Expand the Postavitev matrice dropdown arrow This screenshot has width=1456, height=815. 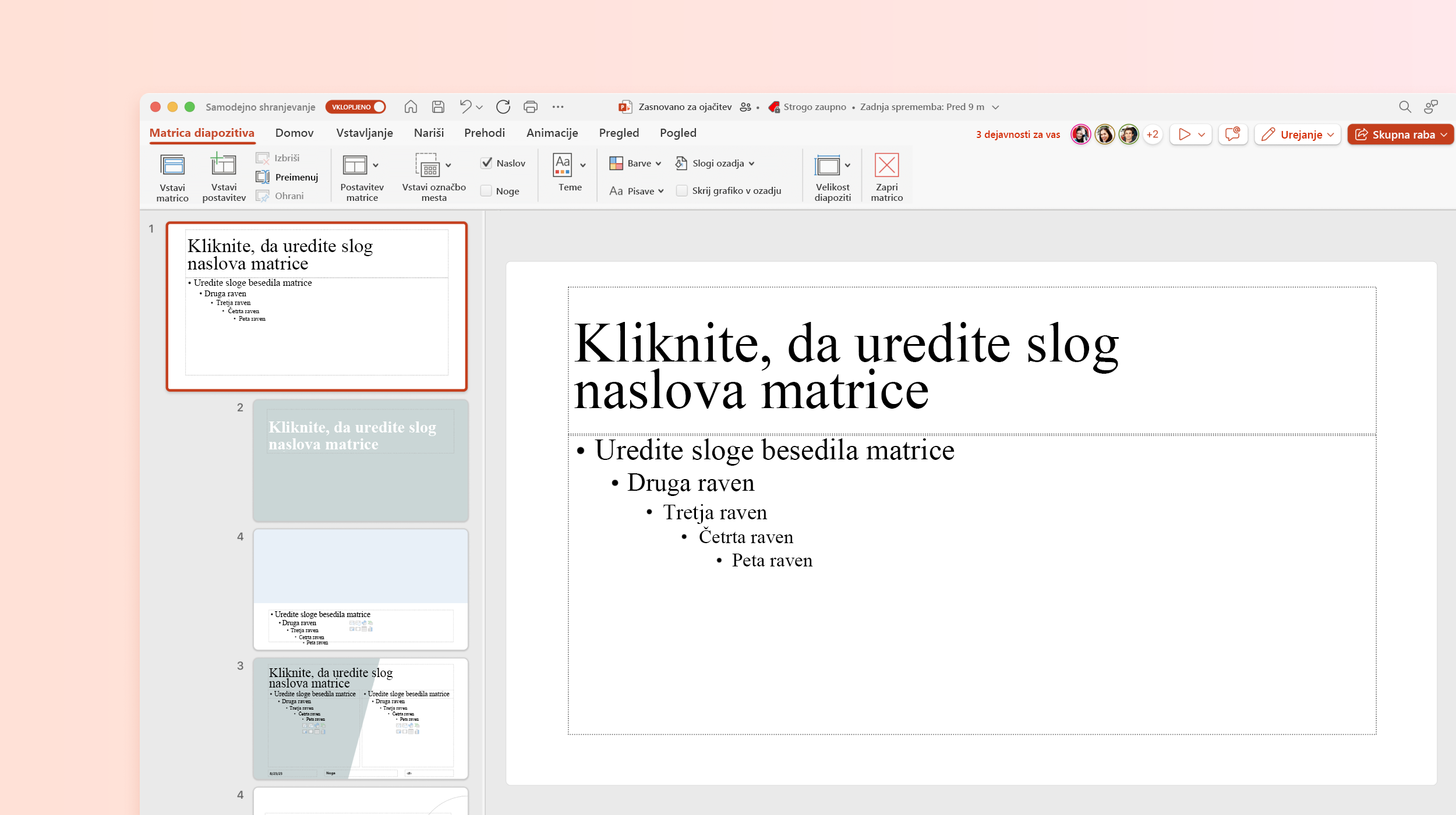click(x=376, y=165)
